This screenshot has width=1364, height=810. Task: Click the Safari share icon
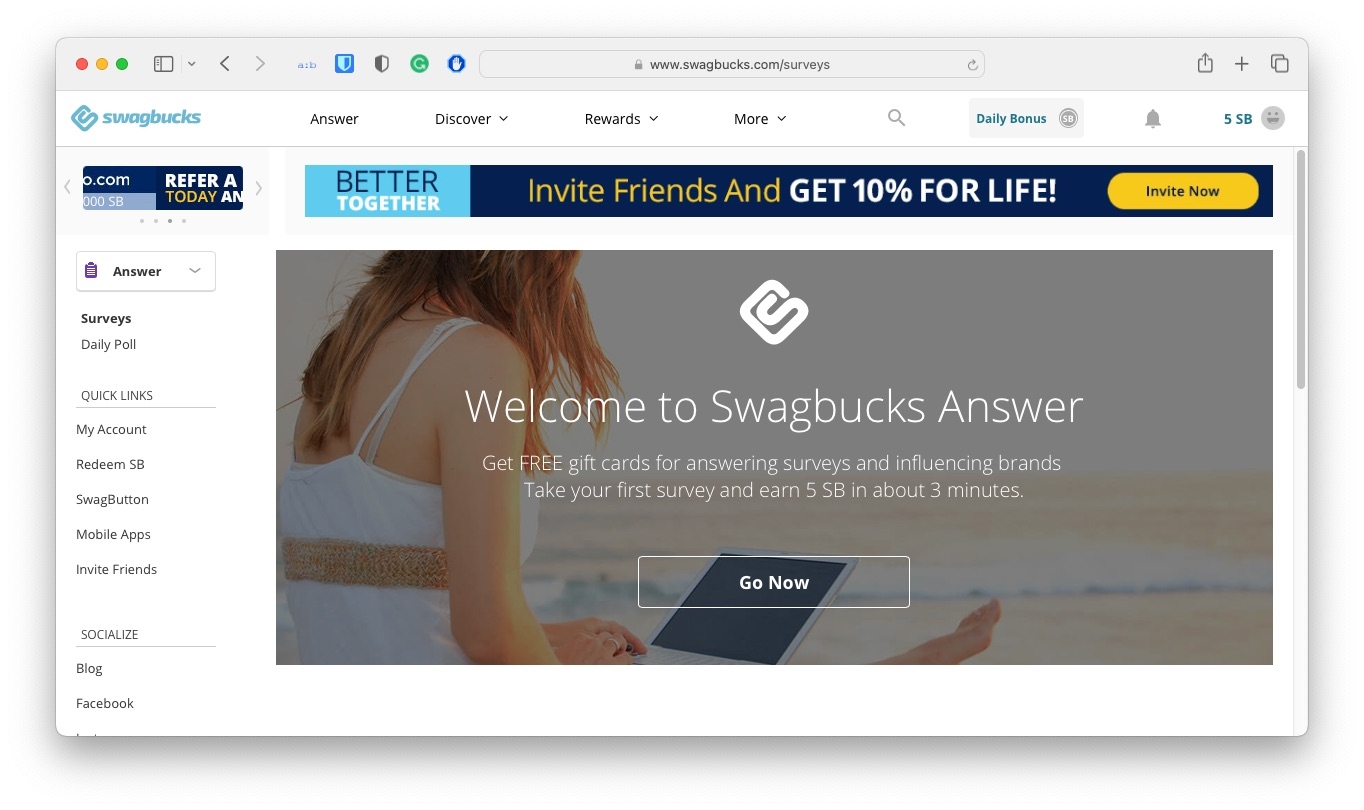(x=1205, y=63)
